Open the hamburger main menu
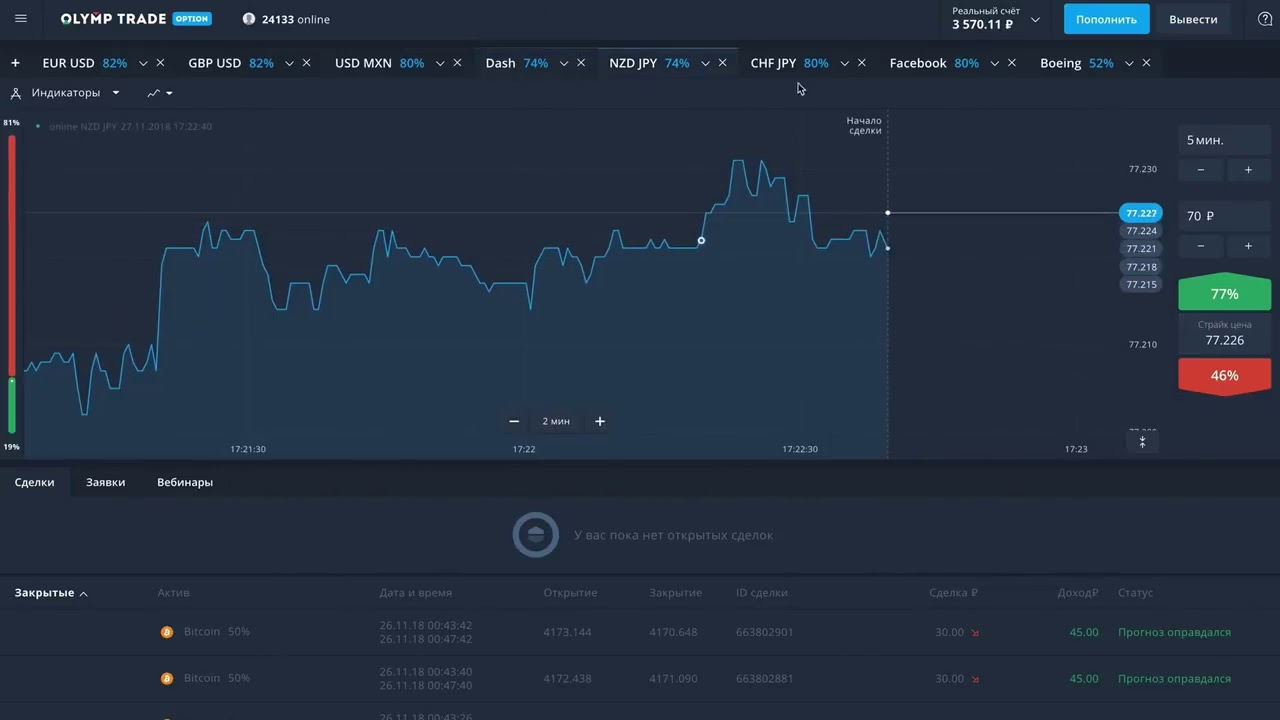The image size is (1280, 720). tap(21, 19)
